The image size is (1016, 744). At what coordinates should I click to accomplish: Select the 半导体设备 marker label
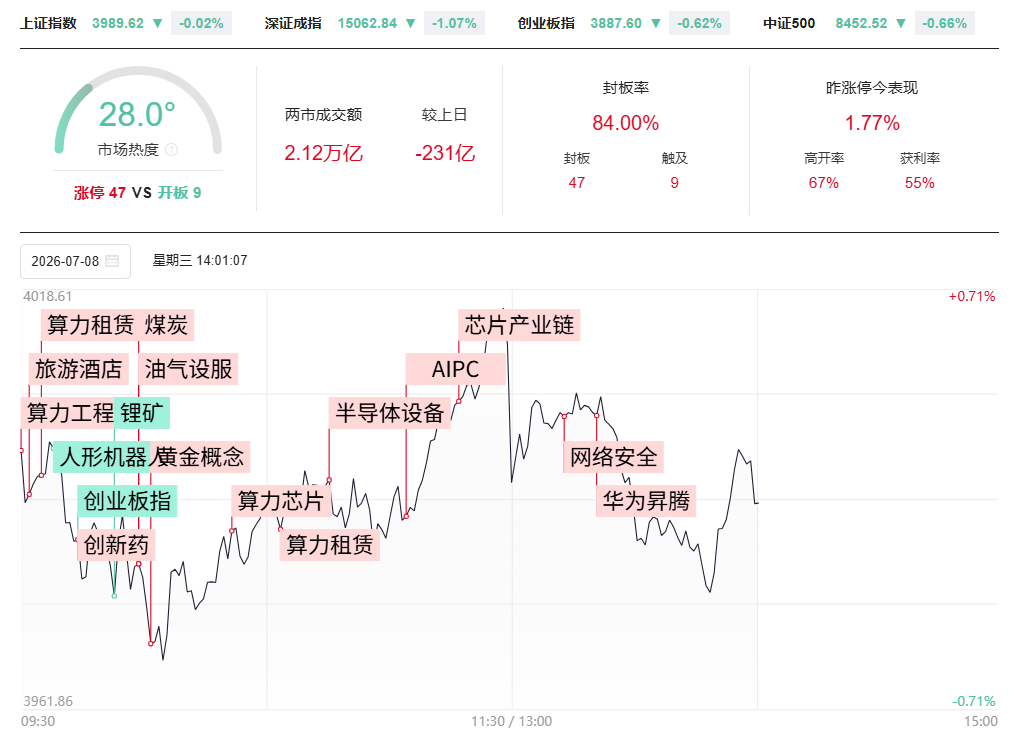point(389,413)
